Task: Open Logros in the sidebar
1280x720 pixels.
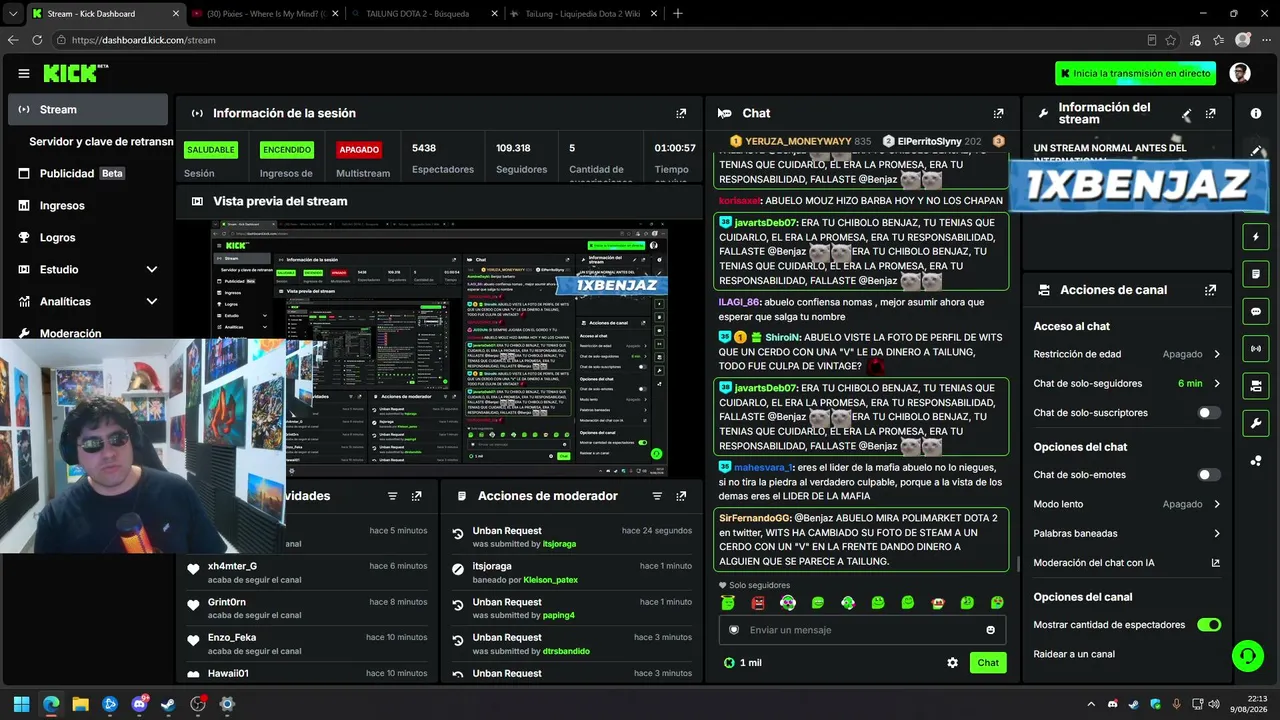Action: click(x=88, y=237)
